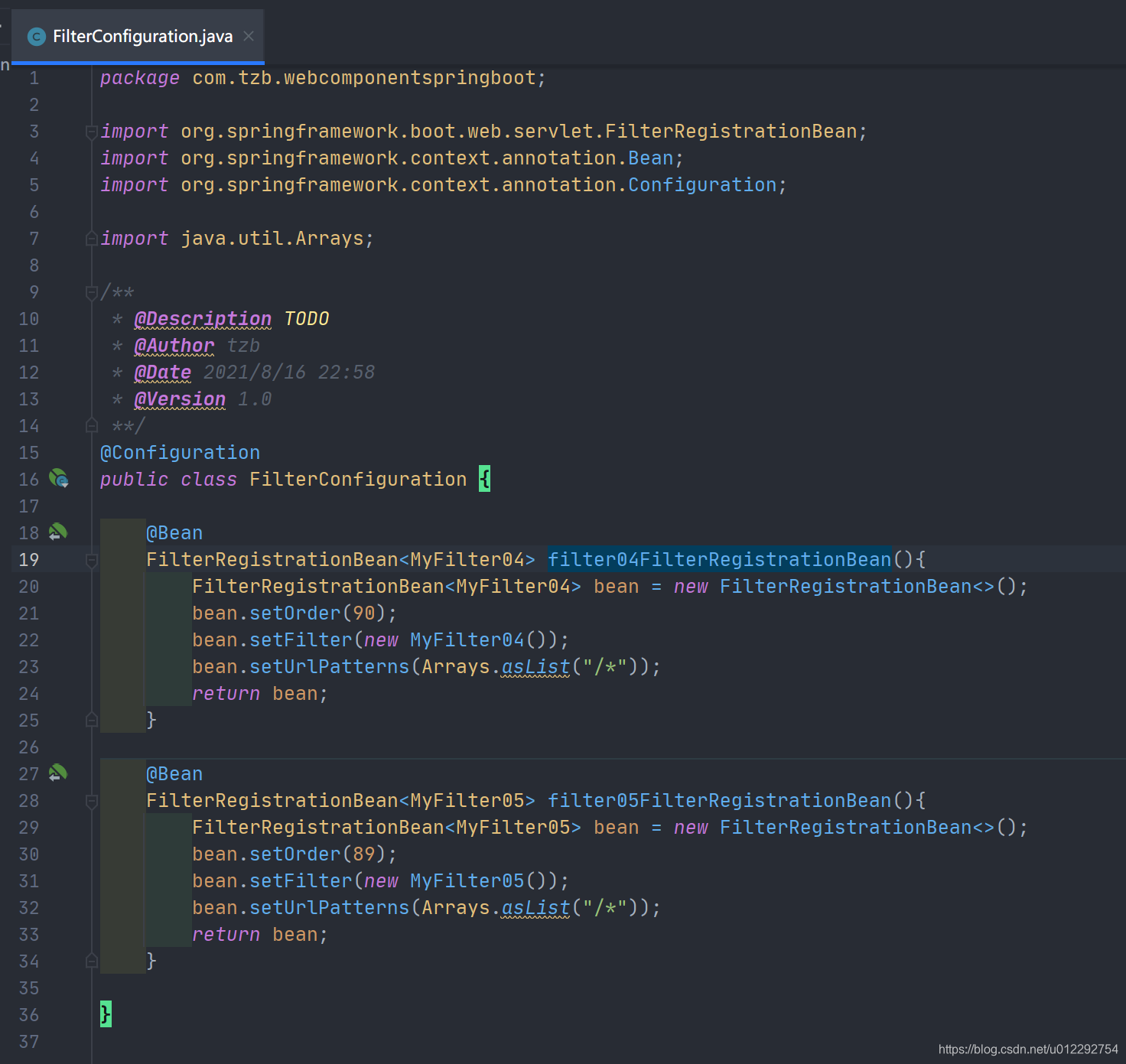Click new FilterRegistrationBean<>() on line 20

coord(846,587)
